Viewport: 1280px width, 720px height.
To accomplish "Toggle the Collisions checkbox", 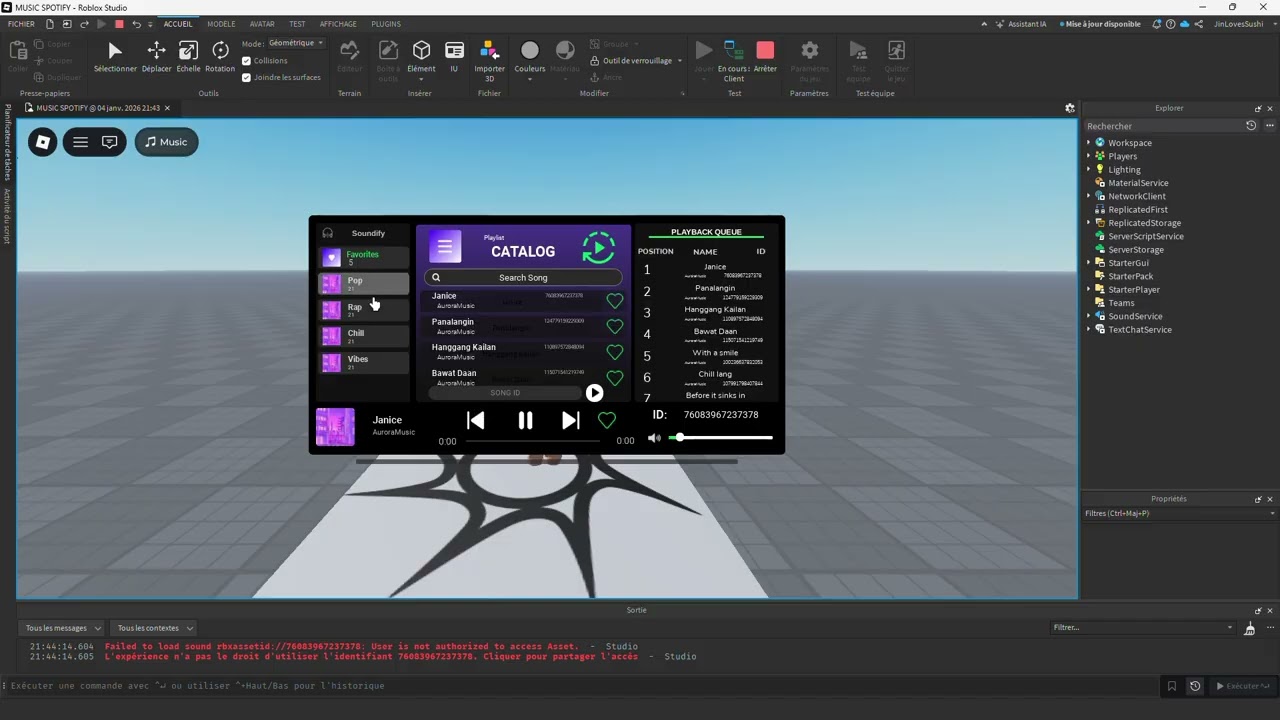I will tap(247, 61).
